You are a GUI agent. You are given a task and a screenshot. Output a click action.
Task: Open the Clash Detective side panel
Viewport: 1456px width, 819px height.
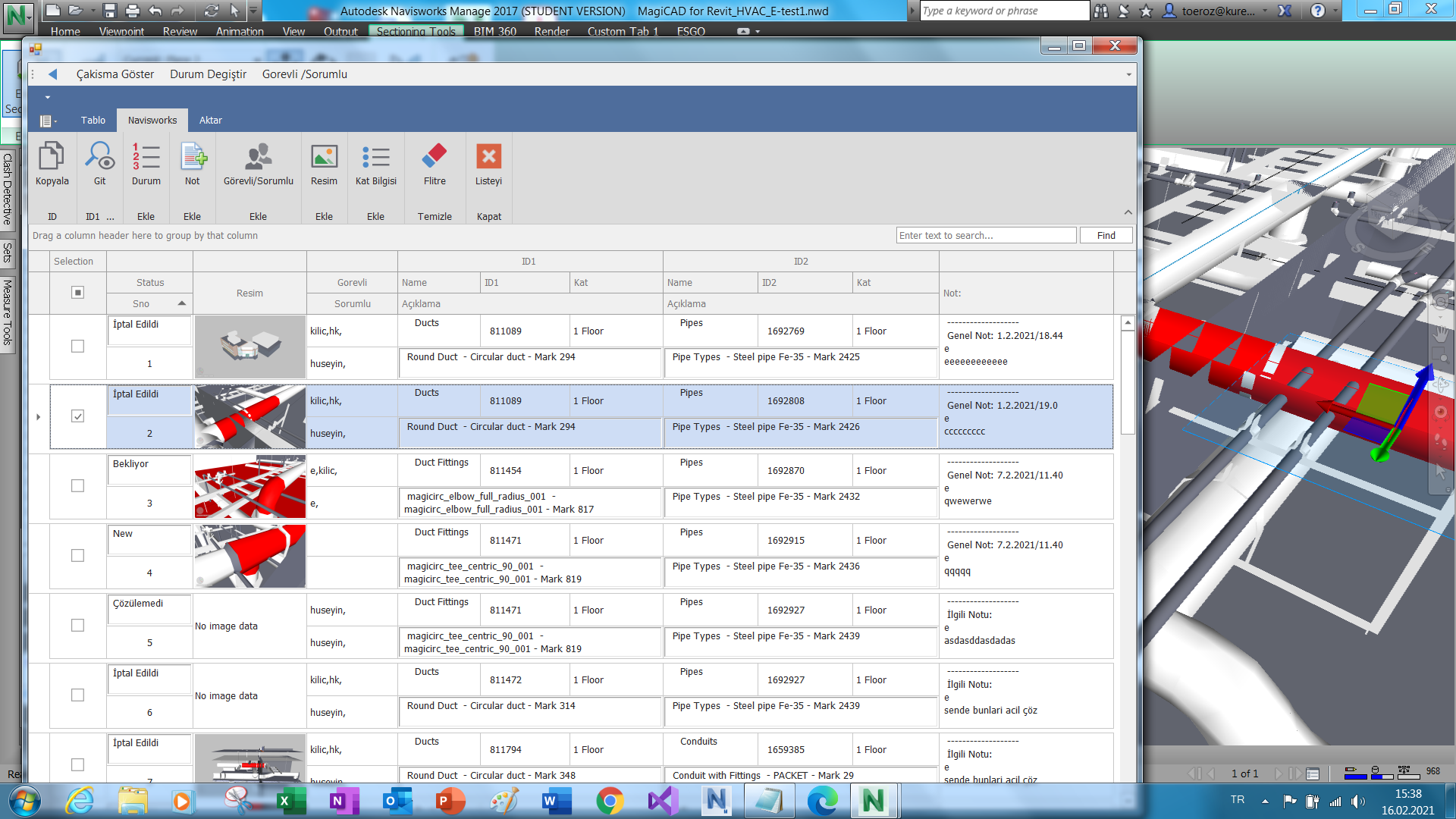[8, 190]
